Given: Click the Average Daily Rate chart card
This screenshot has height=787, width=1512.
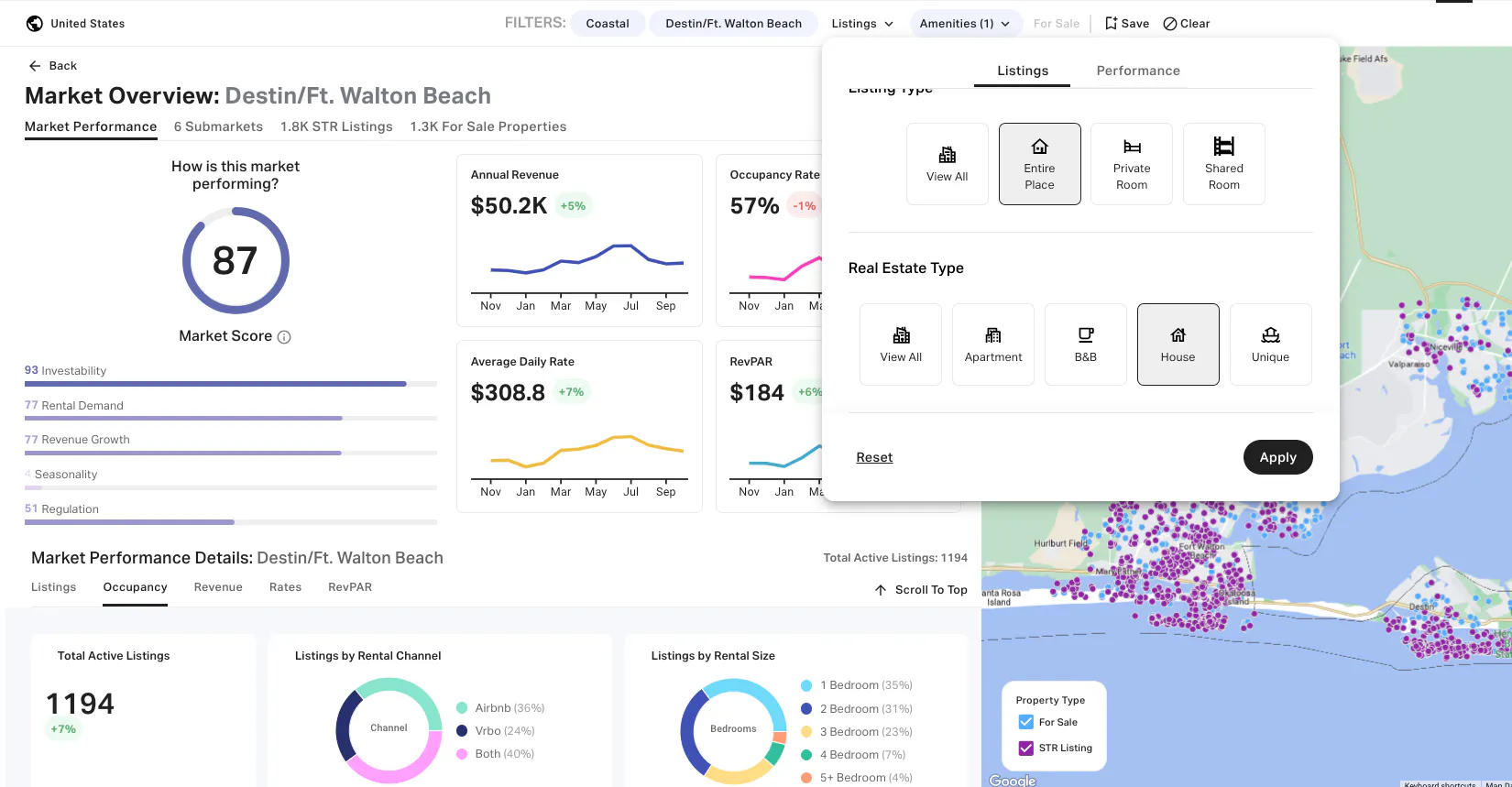Looking at the screenshot, I should [579, 426].
